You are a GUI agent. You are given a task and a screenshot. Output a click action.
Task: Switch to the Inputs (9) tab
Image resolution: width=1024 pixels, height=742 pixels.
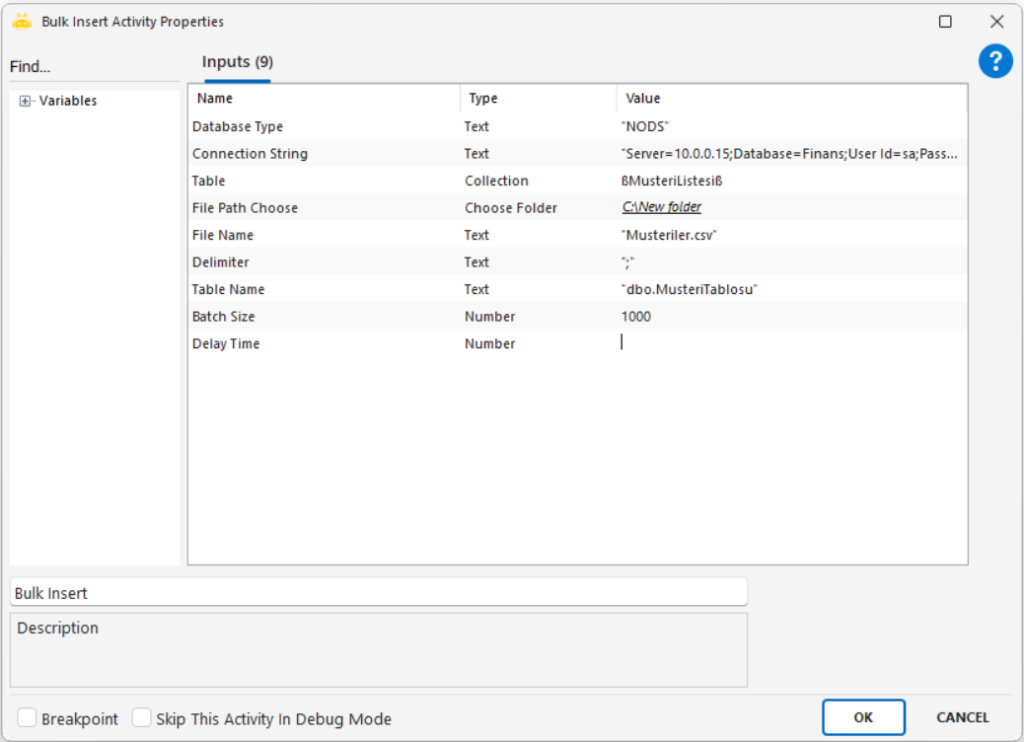(237, 62)
